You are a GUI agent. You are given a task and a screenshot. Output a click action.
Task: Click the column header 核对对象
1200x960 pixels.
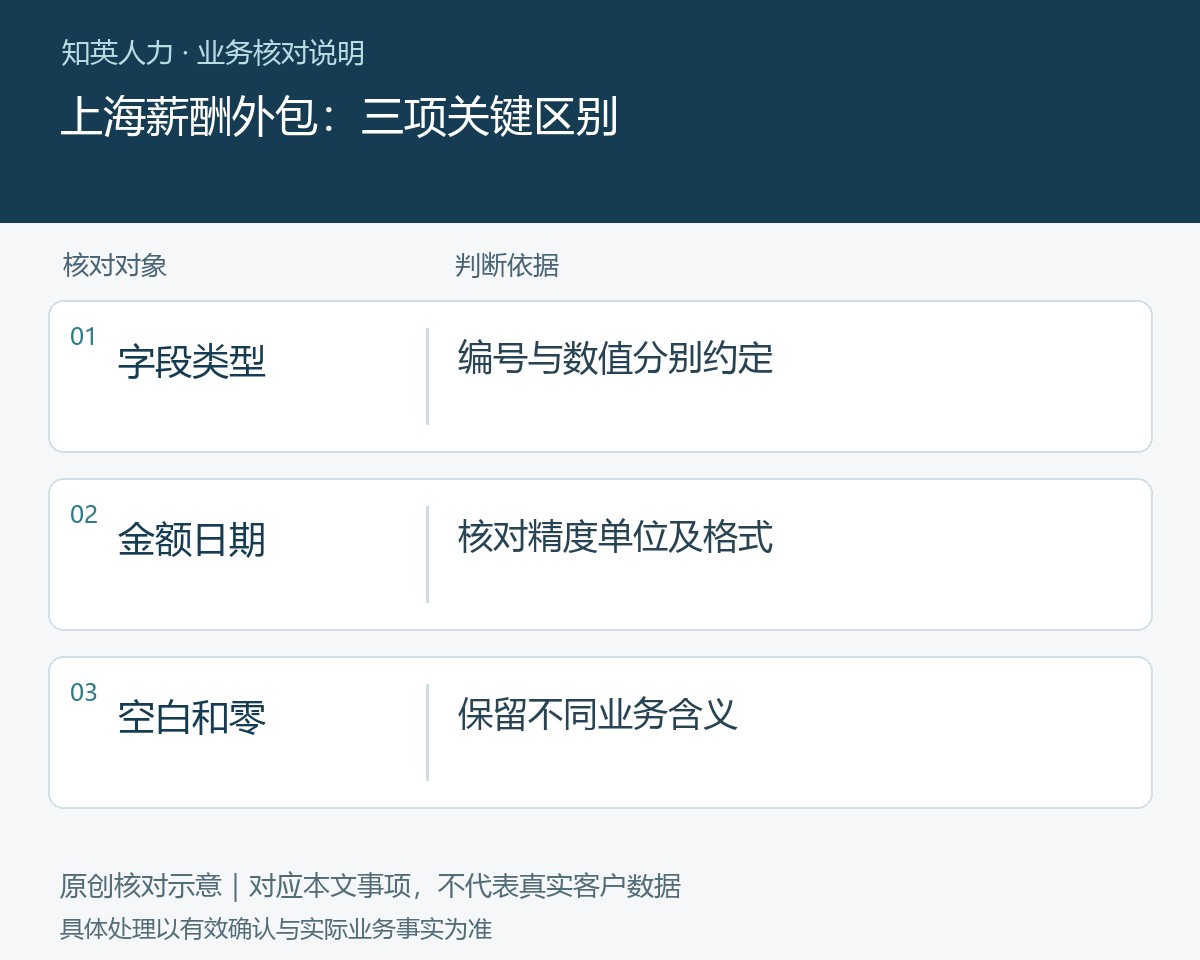pos(114,265)
